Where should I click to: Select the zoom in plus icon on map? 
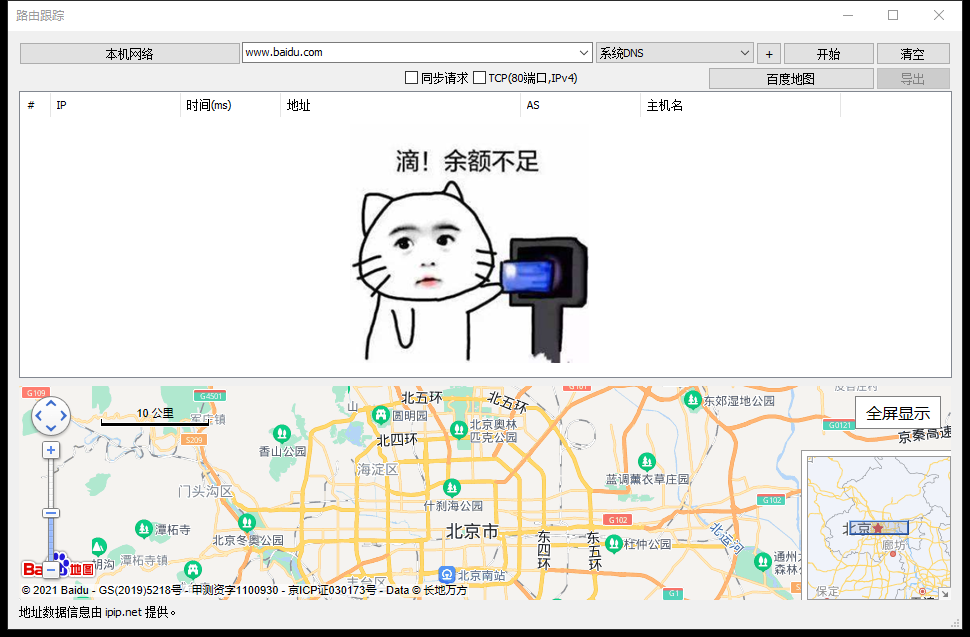point(50,450)
